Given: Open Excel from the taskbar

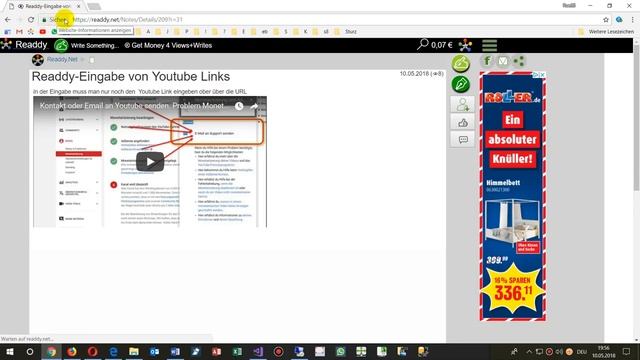Looking at the screenshot, I should (237, 351).
